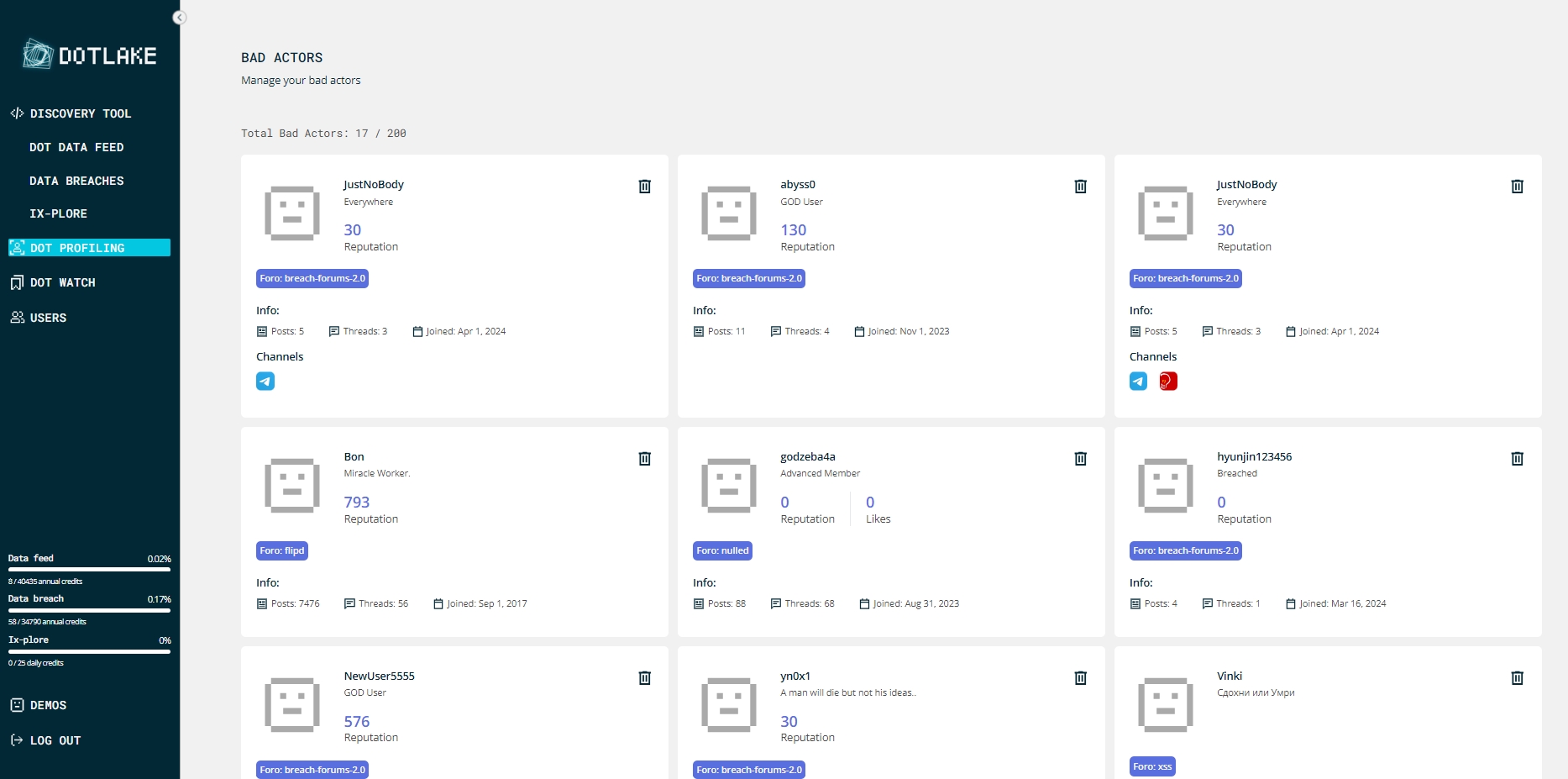Delete the Vinki actor card
Viewport: 1568px width, 779px height.
[1517, 678]
